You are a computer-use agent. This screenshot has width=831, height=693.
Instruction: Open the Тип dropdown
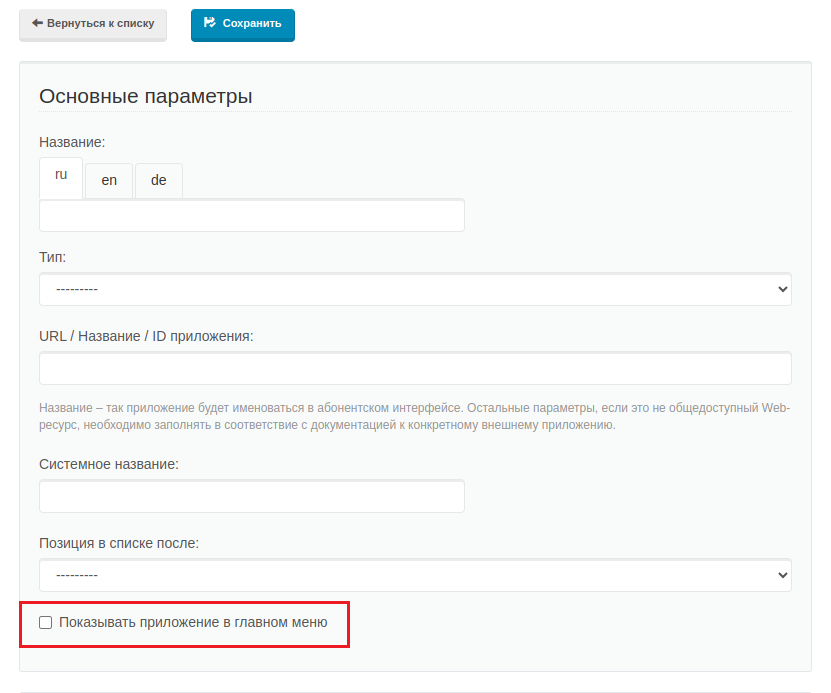(x=415, y=289)
